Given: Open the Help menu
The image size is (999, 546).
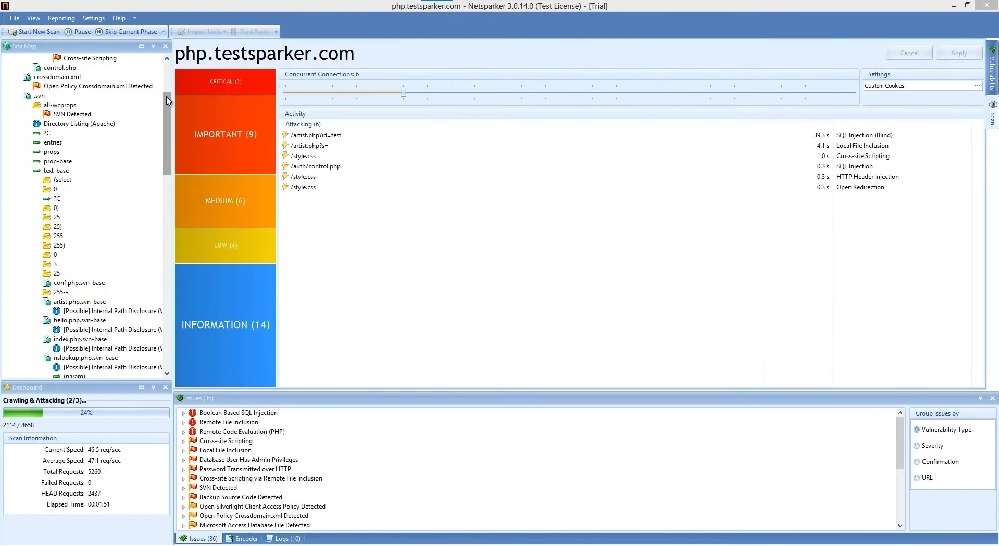Looking at the screenshot, I should pyautogui.click(x=119, y=18).
